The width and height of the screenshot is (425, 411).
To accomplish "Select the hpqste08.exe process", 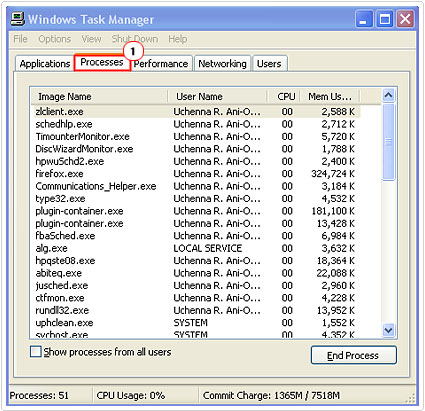I will click(x=196, y=261).
